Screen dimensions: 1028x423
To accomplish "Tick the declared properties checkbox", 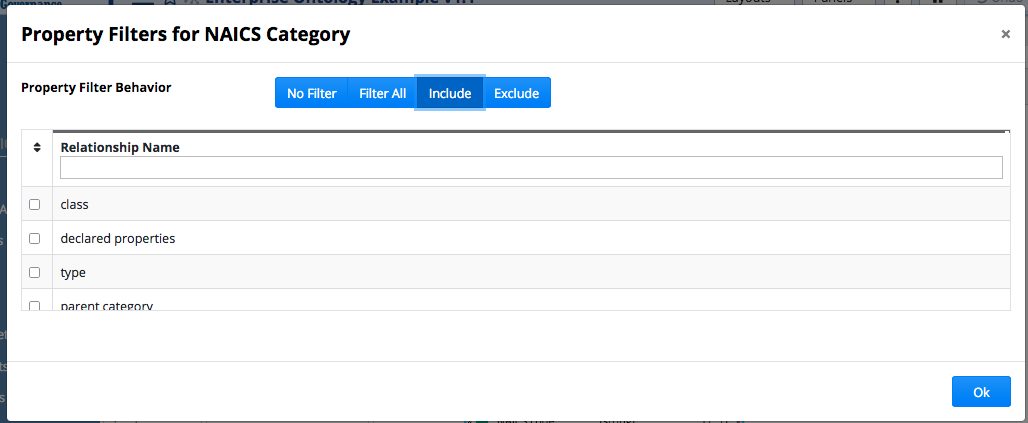I will tap(35, 238).
